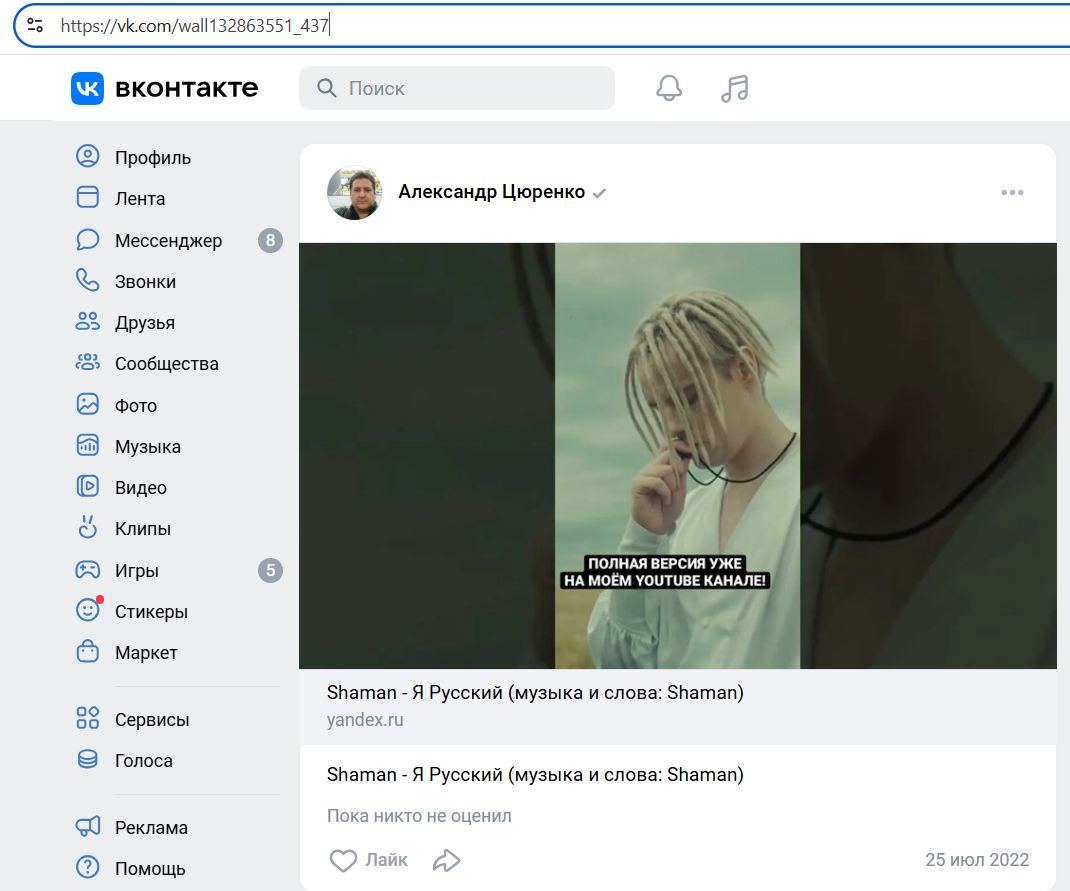
Task: Share the post via the share arrow
Action: coord(446,859)
